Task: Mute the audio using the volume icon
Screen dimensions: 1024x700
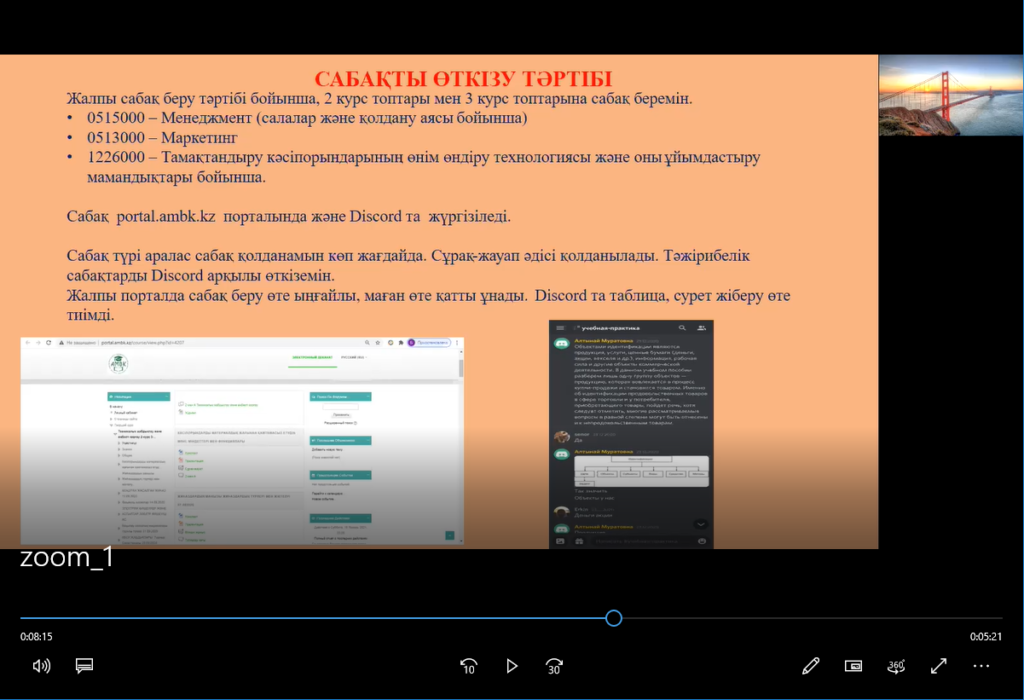Action: point(40,665)
